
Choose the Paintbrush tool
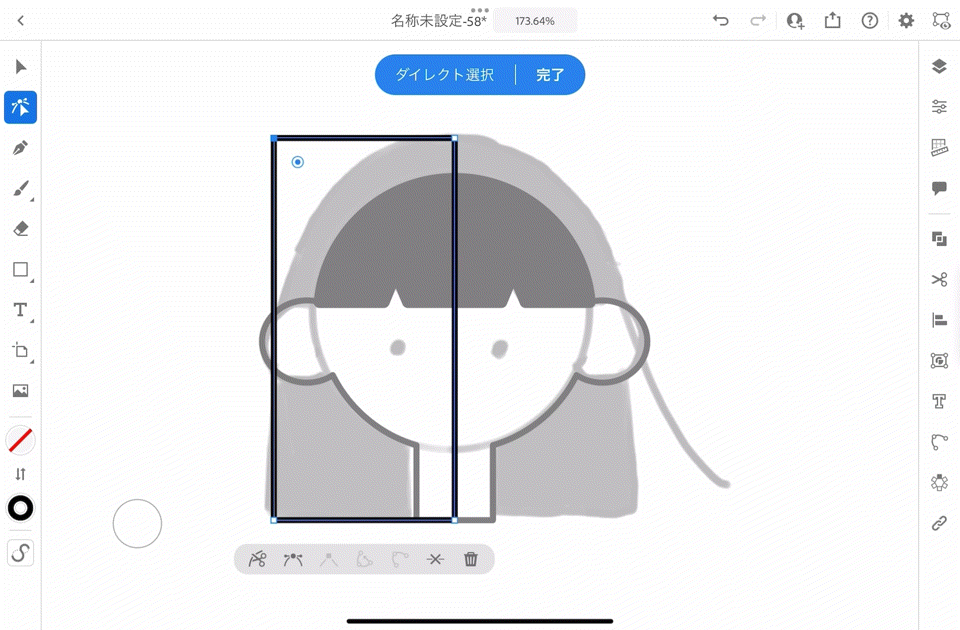point(20,189)
